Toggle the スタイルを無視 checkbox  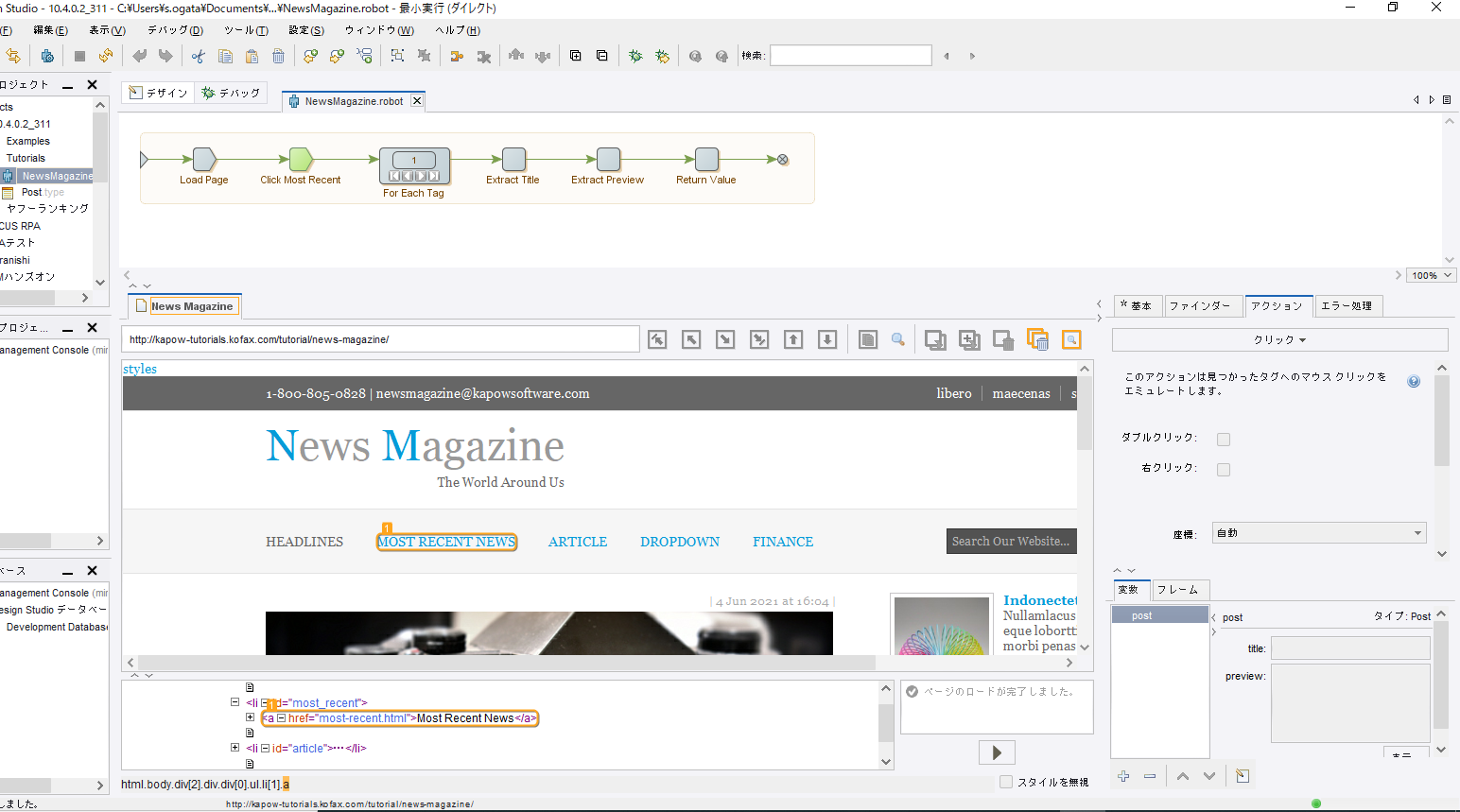(x=1006, y=782)
